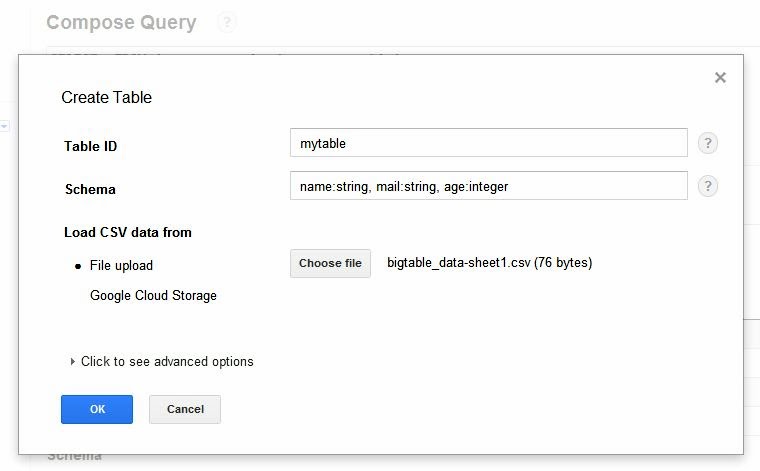Click the Load CSV data from label

click(128, 233)
